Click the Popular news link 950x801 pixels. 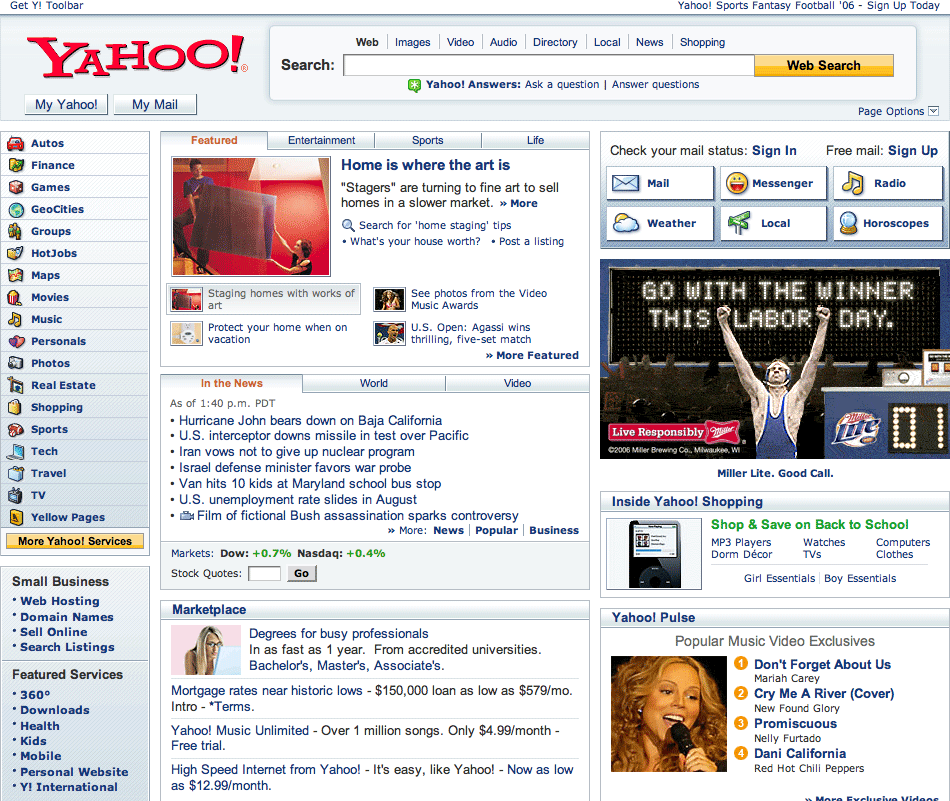click(x=496, y=531)
